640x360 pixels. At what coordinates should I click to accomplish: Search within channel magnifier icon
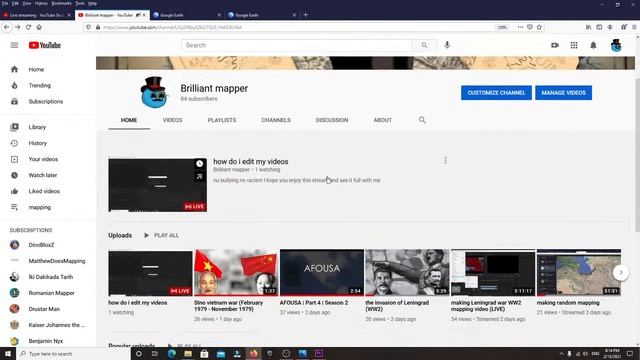(x=422, y=120)
